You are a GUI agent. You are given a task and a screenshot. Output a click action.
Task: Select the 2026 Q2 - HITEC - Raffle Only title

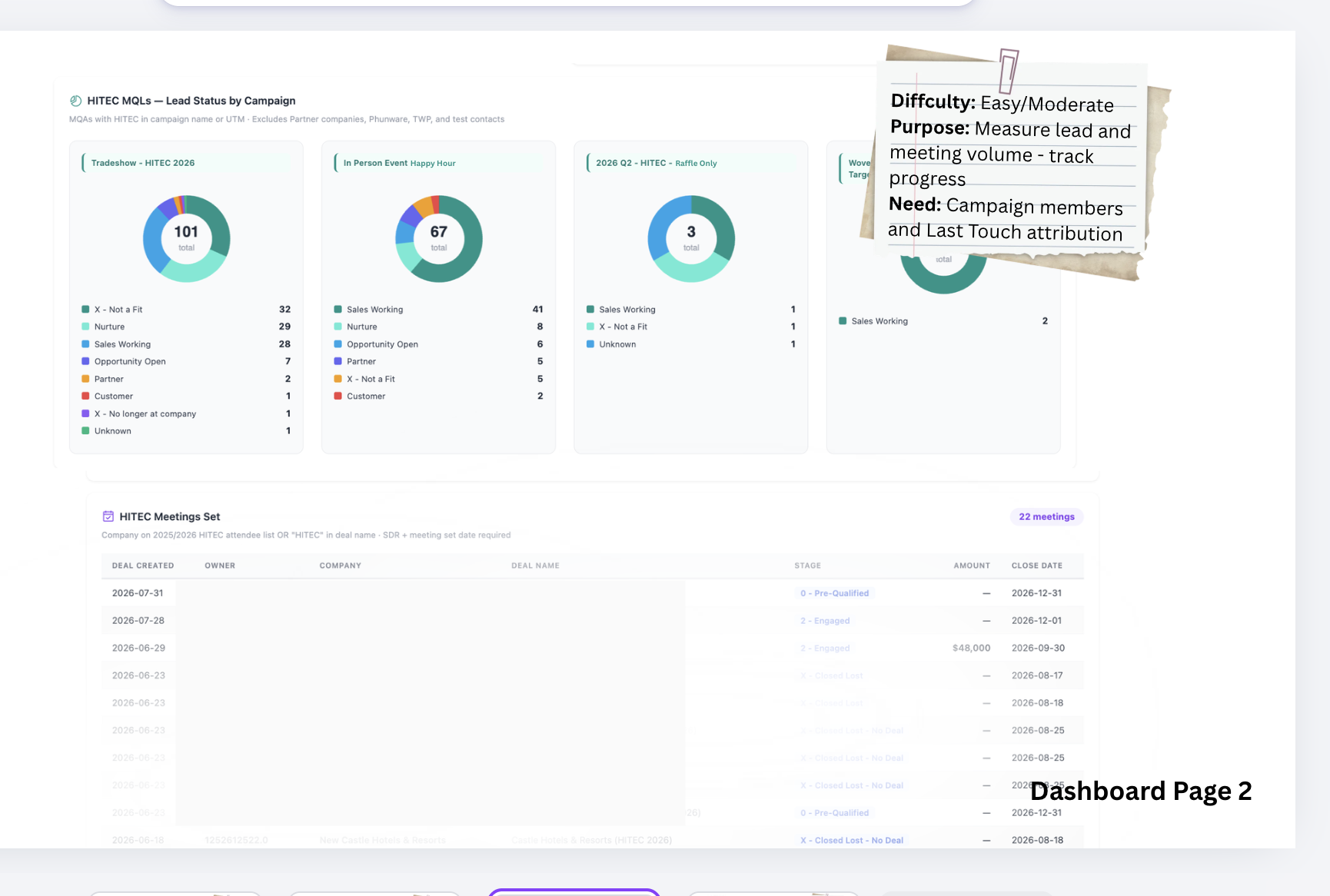[656, 163]
